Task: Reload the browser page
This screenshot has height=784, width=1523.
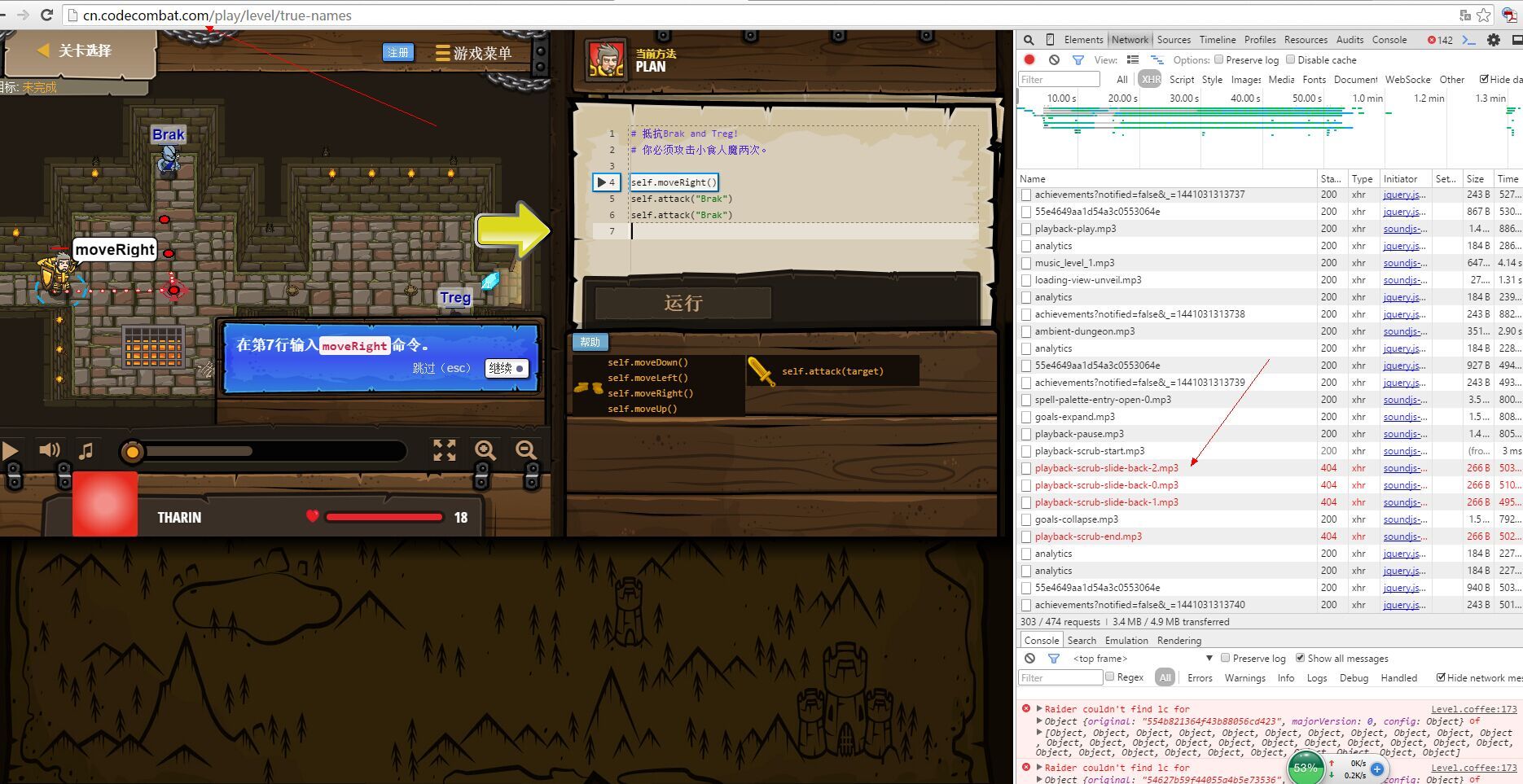Action: [x=47, y=15]
